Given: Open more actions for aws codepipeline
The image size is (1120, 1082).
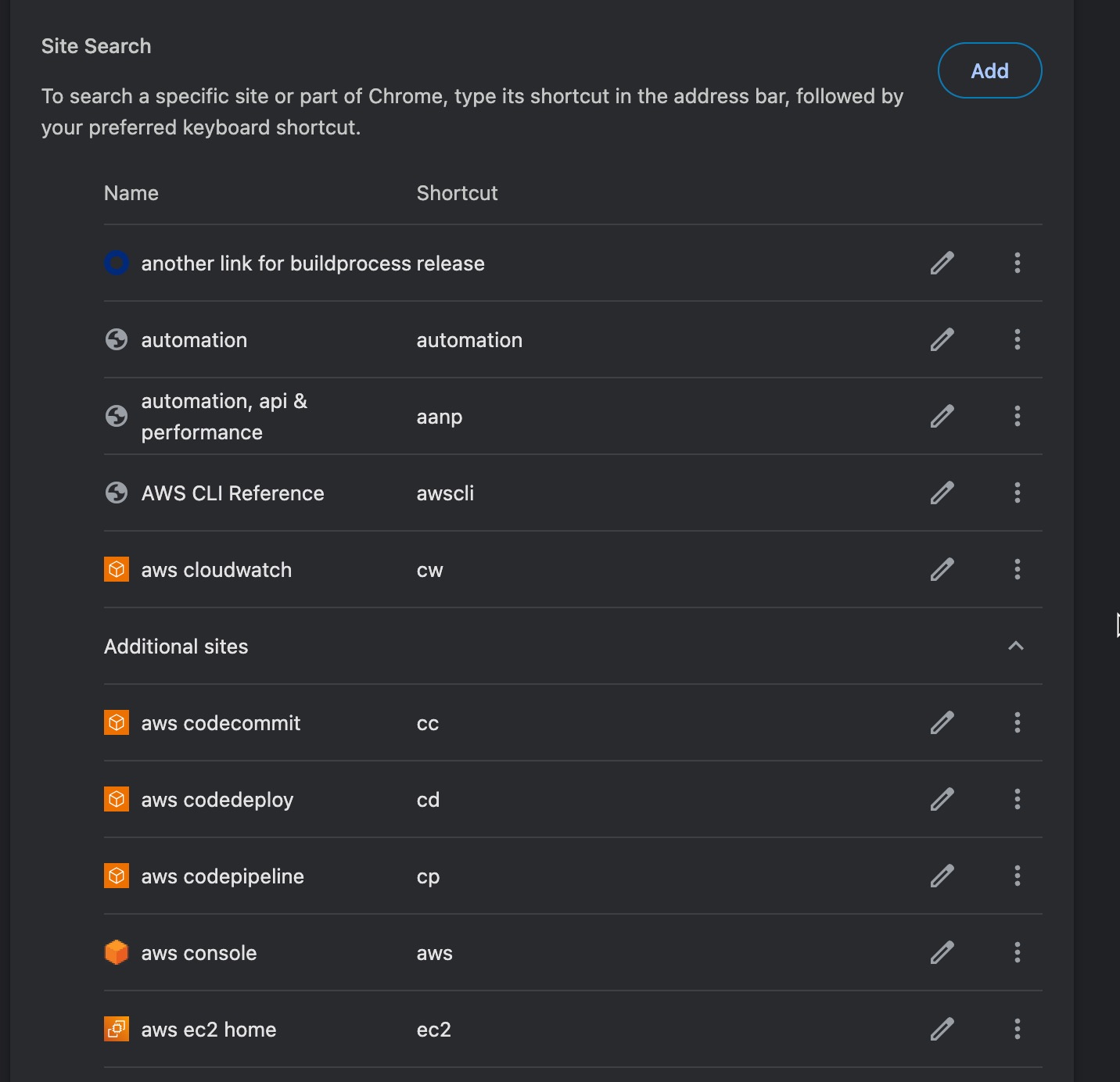Looking at the screenshot, I should [1017, 876].
